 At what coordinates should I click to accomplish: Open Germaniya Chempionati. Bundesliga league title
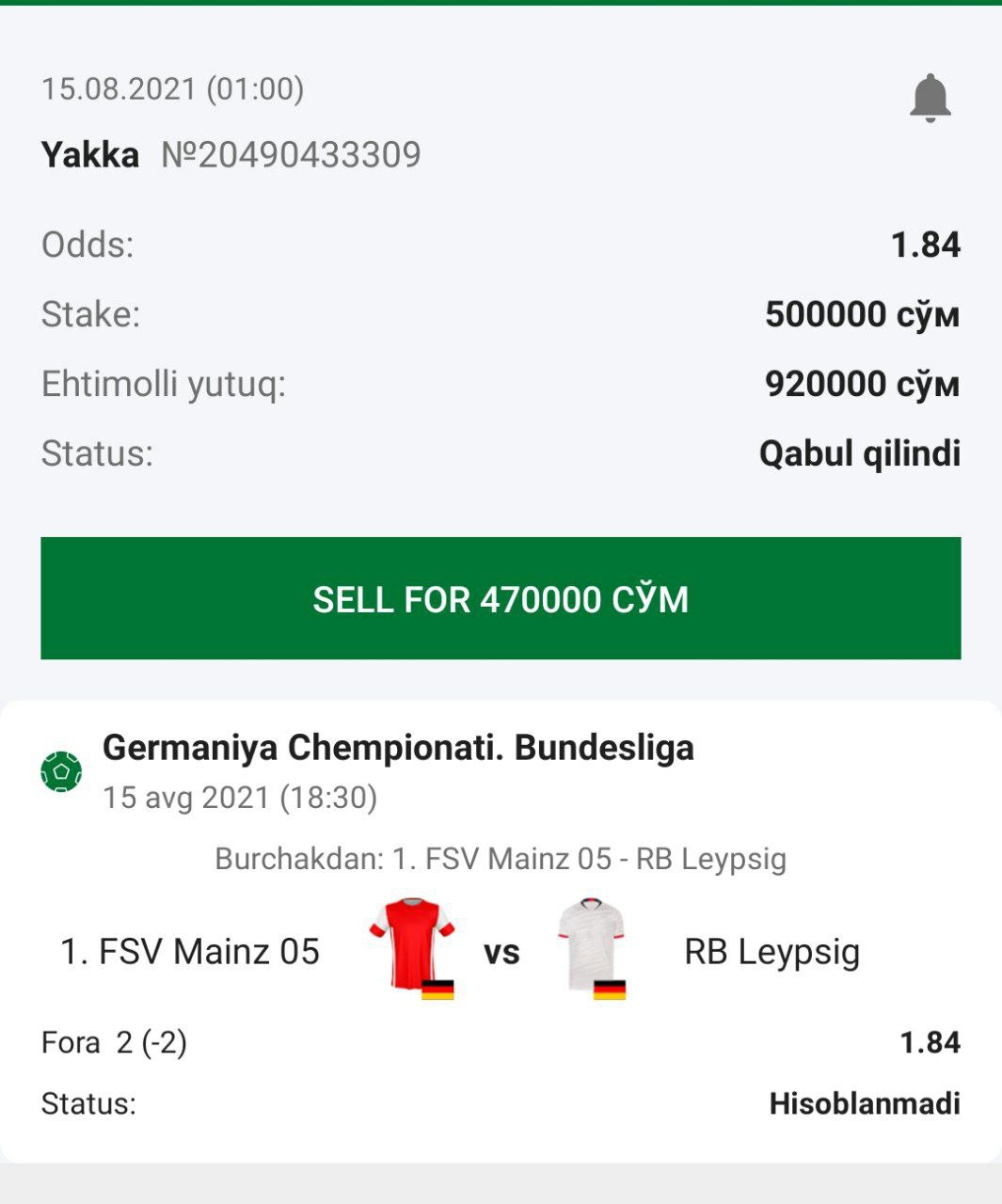398,748
